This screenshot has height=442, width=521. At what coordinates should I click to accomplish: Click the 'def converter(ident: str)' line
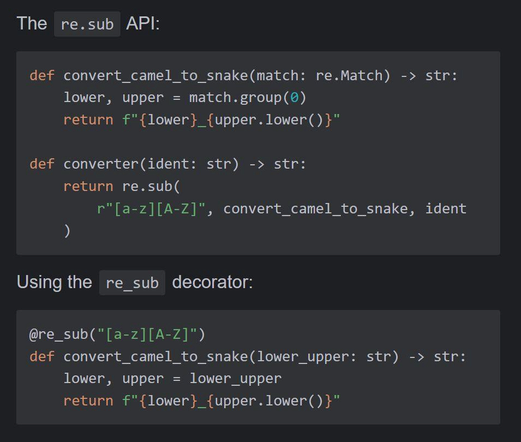coord(168,164)
